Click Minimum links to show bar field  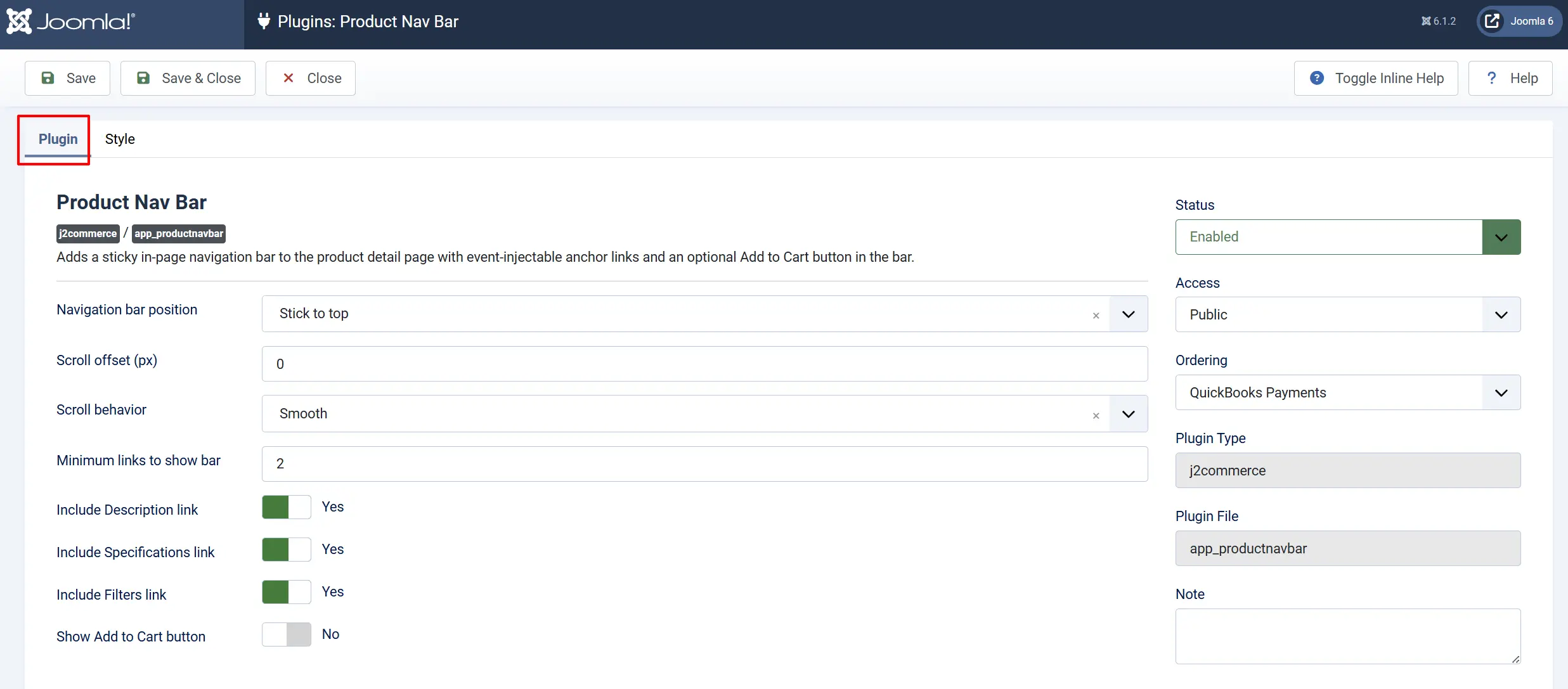click(x=704, y=464)
